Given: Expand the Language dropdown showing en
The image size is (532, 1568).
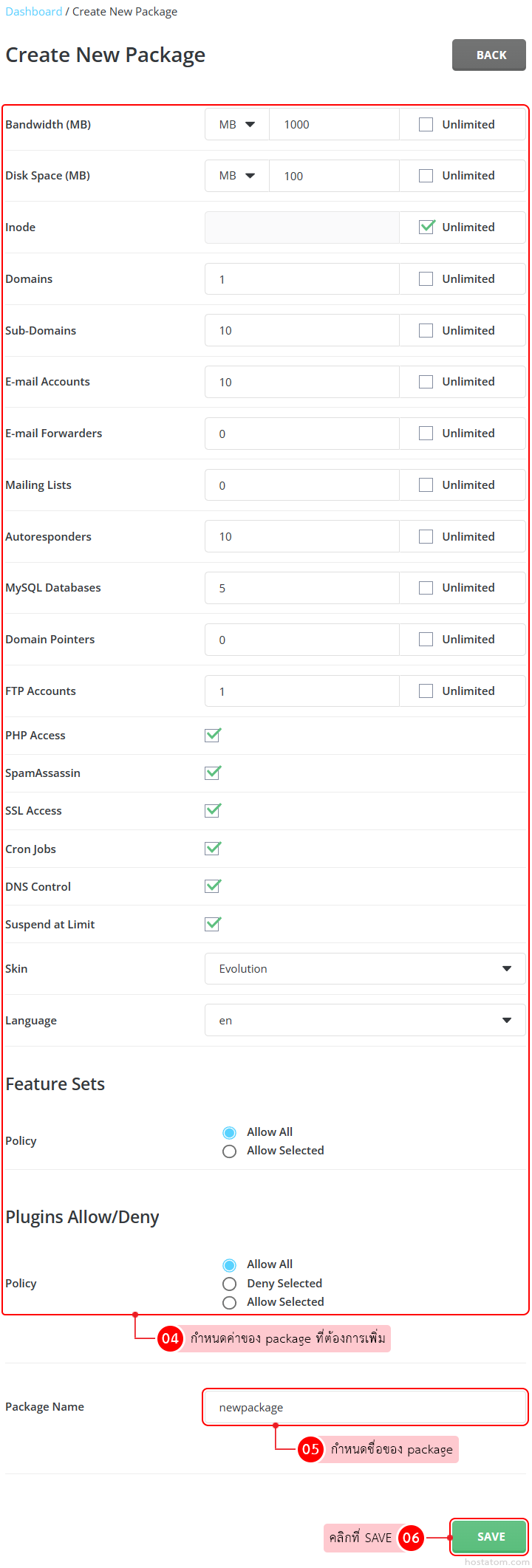Looking at the screenshot, I should [365, 1020].
